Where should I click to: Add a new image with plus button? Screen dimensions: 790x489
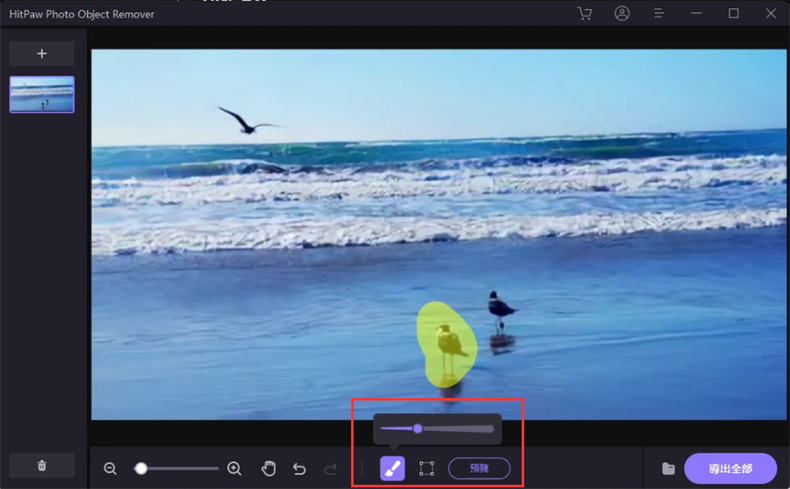(x=42, y=53)
